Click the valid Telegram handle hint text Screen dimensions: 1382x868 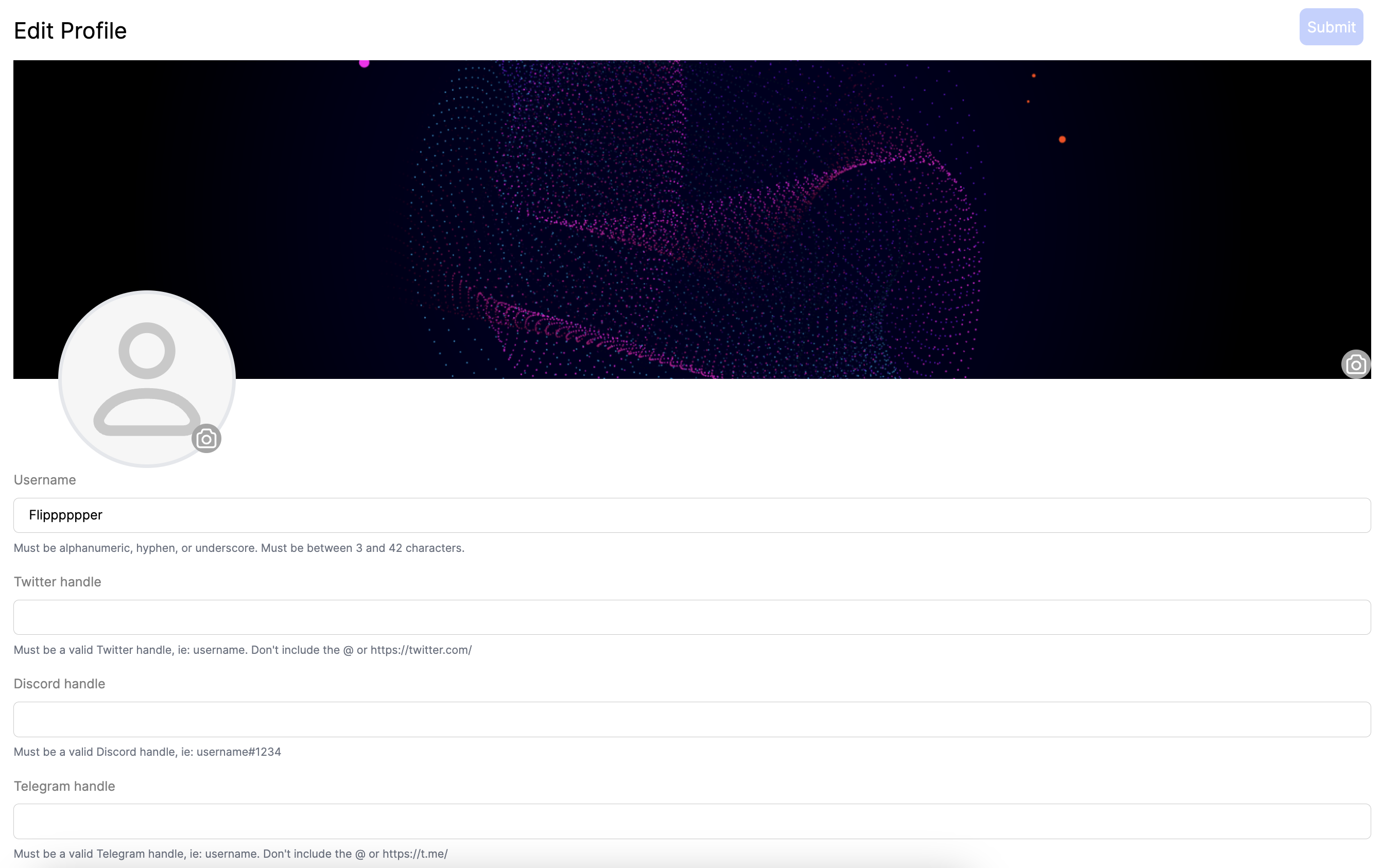[231, 854]
